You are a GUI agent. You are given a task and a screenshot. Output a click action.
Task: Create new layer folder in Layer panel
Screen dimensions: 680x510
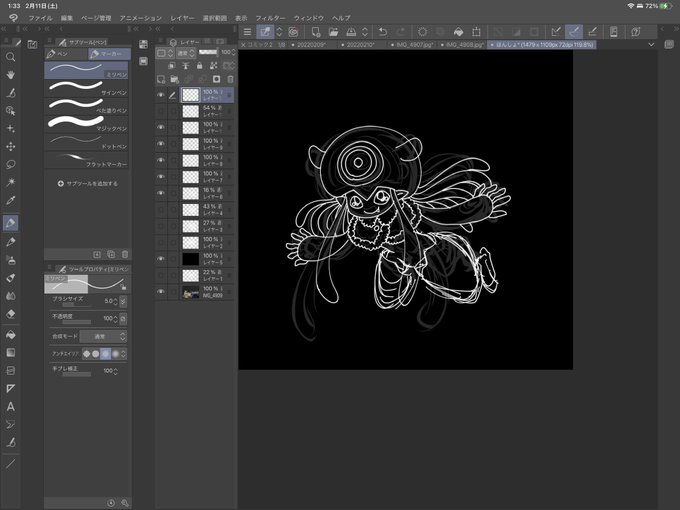175,79
